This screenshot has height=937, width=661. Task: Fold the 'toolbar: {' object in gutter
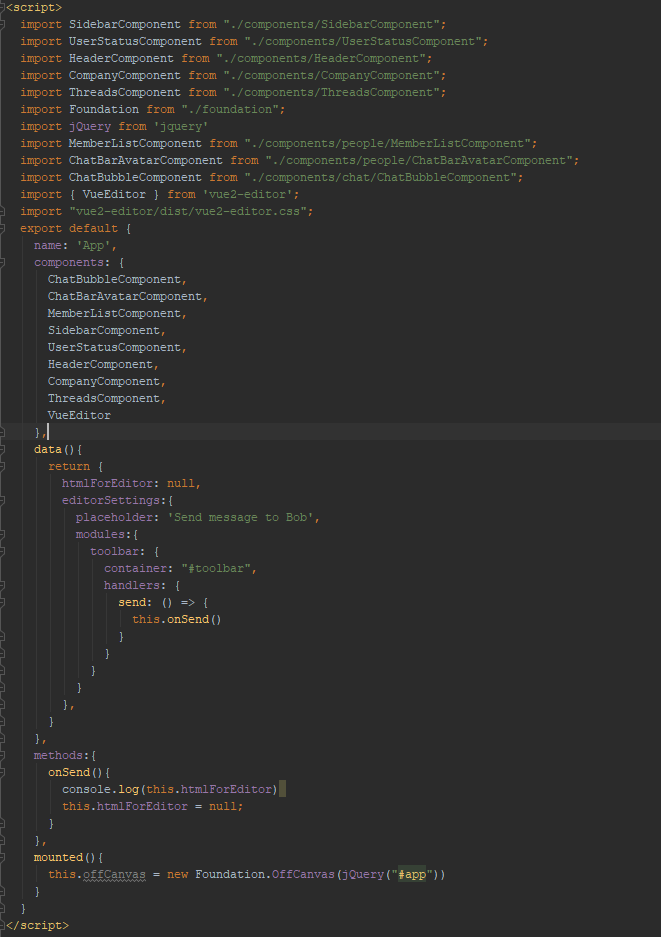coord(2,551)
